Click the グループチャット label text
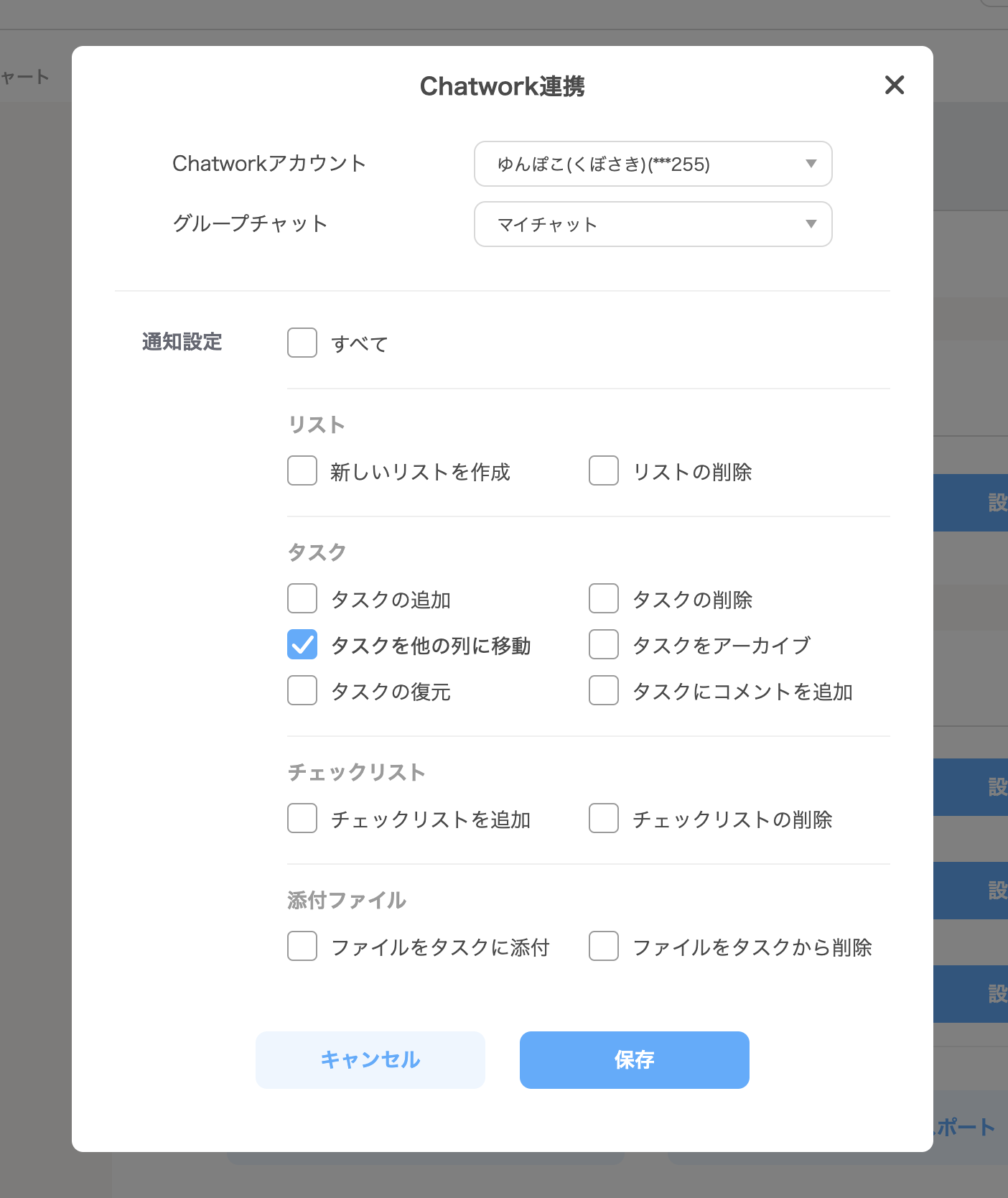The width and height of the screenshot is (1008, 1198). pos(250,223)
